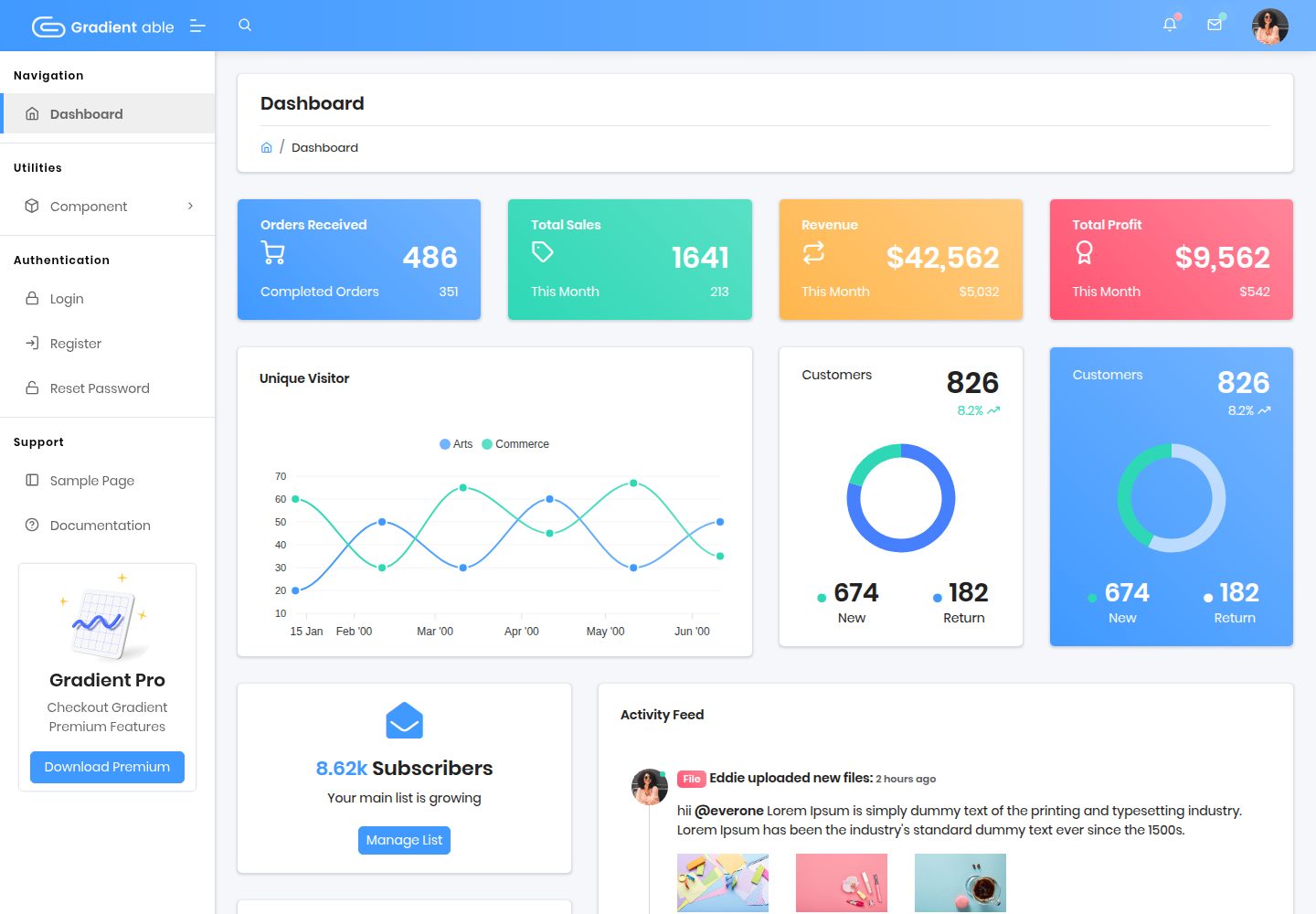The width and height of the screenshot is (1316, 914).
Task: Click the help circle icon beside Documentation
Action: pos(32,525)
